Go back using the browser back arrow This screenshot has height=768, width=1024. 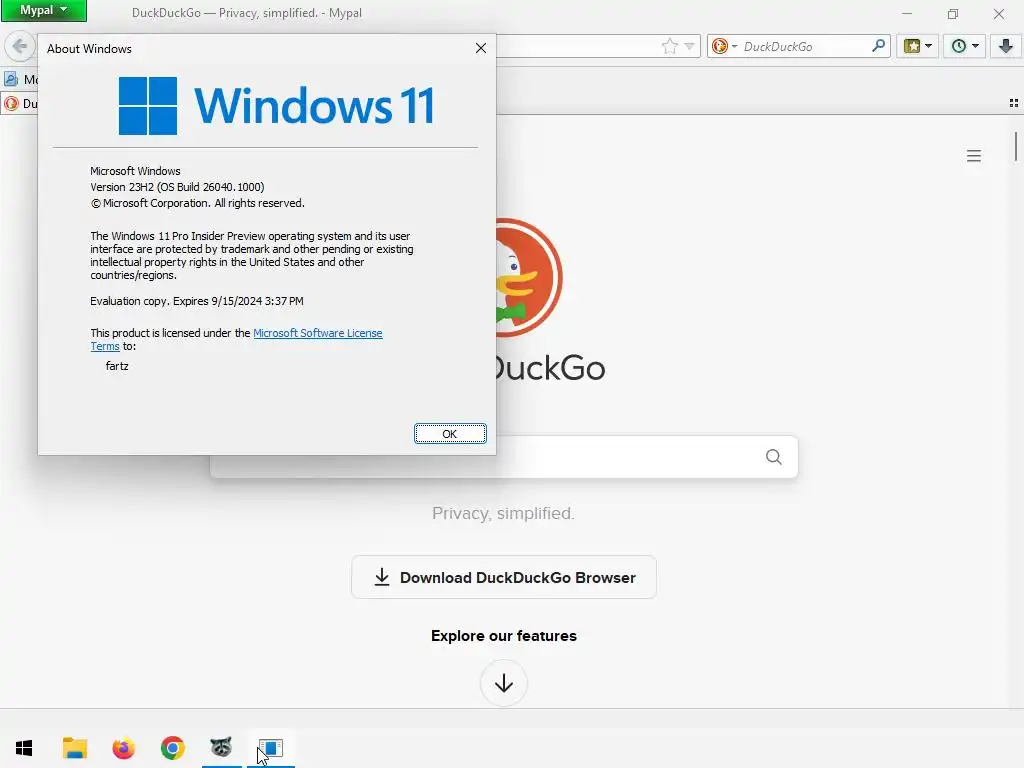[20, 46]
